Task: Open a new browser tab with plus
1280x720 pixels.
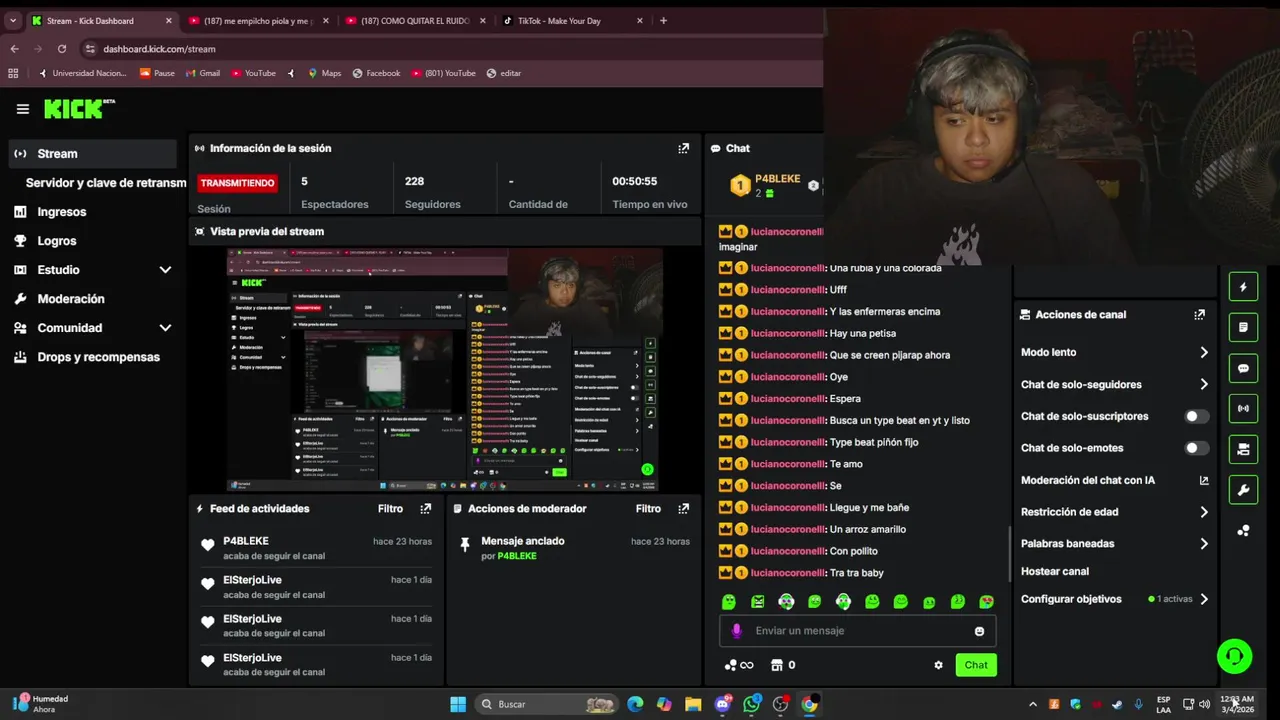Action: (x=663, y=20)
